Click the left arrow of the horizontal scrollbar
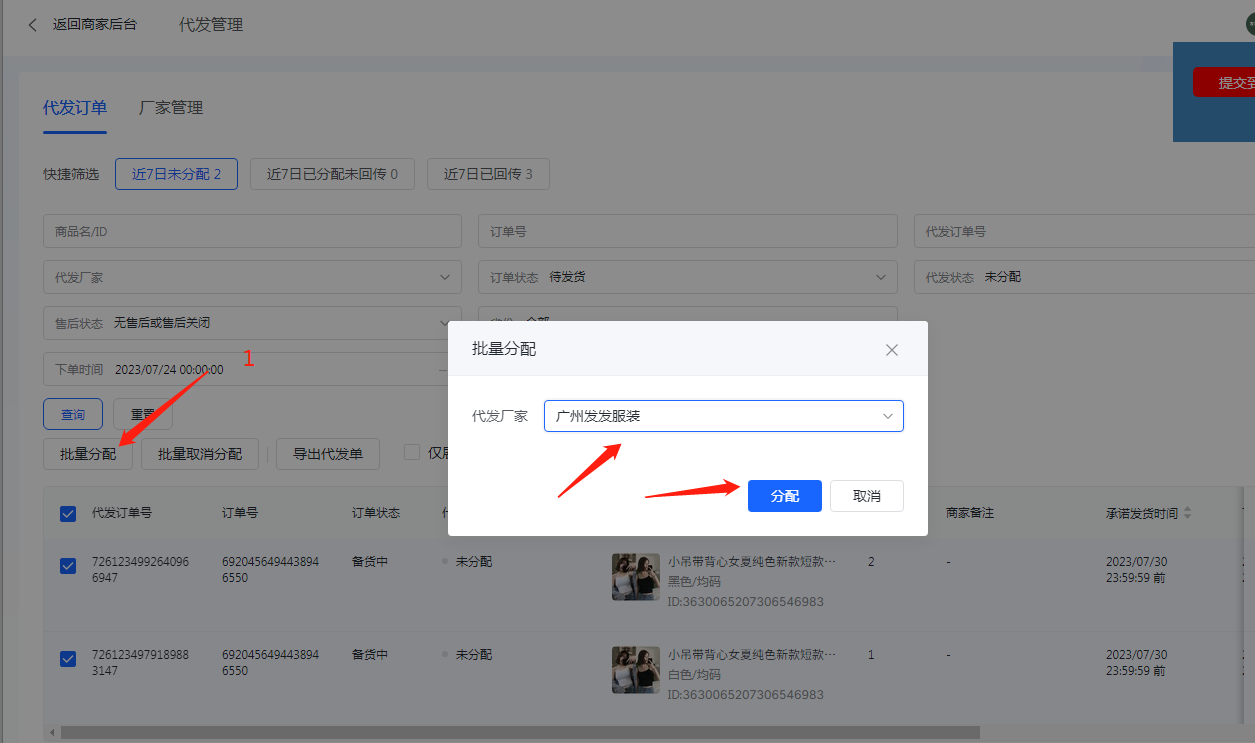The height and width of the screenshot is (743, 1255). point(52,733)
